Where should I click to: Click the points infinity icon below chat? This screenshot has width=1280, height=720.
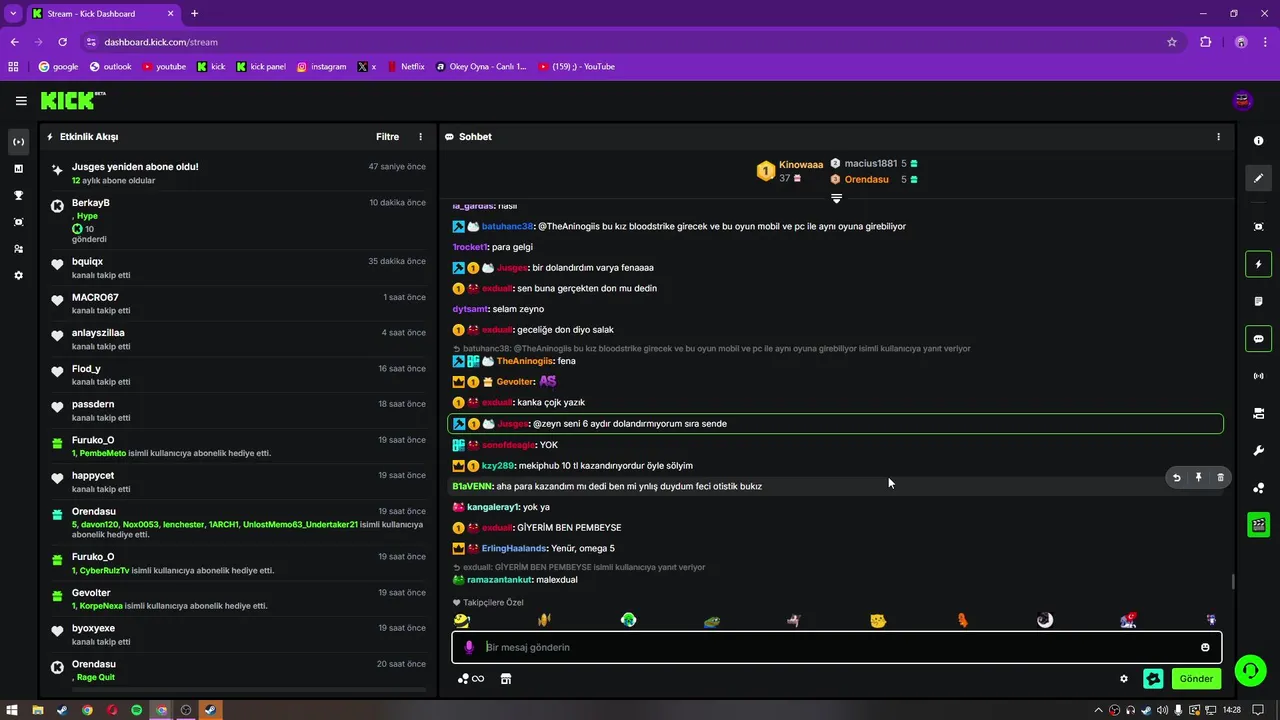(x=470, y=679)
